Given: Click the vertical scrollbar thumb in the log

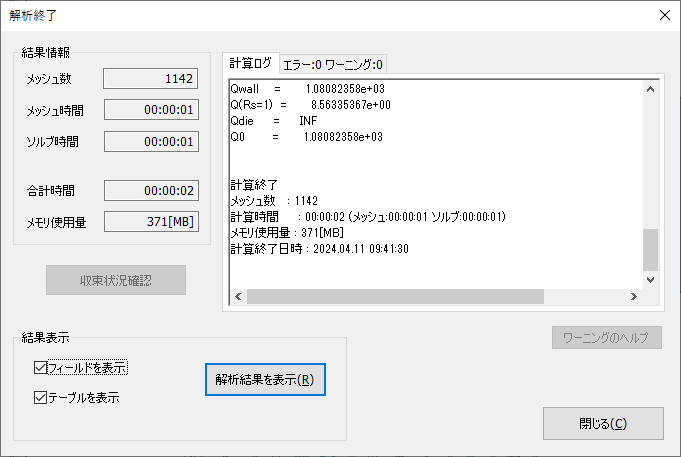Looking at the screenshot, I should (650, 250).
